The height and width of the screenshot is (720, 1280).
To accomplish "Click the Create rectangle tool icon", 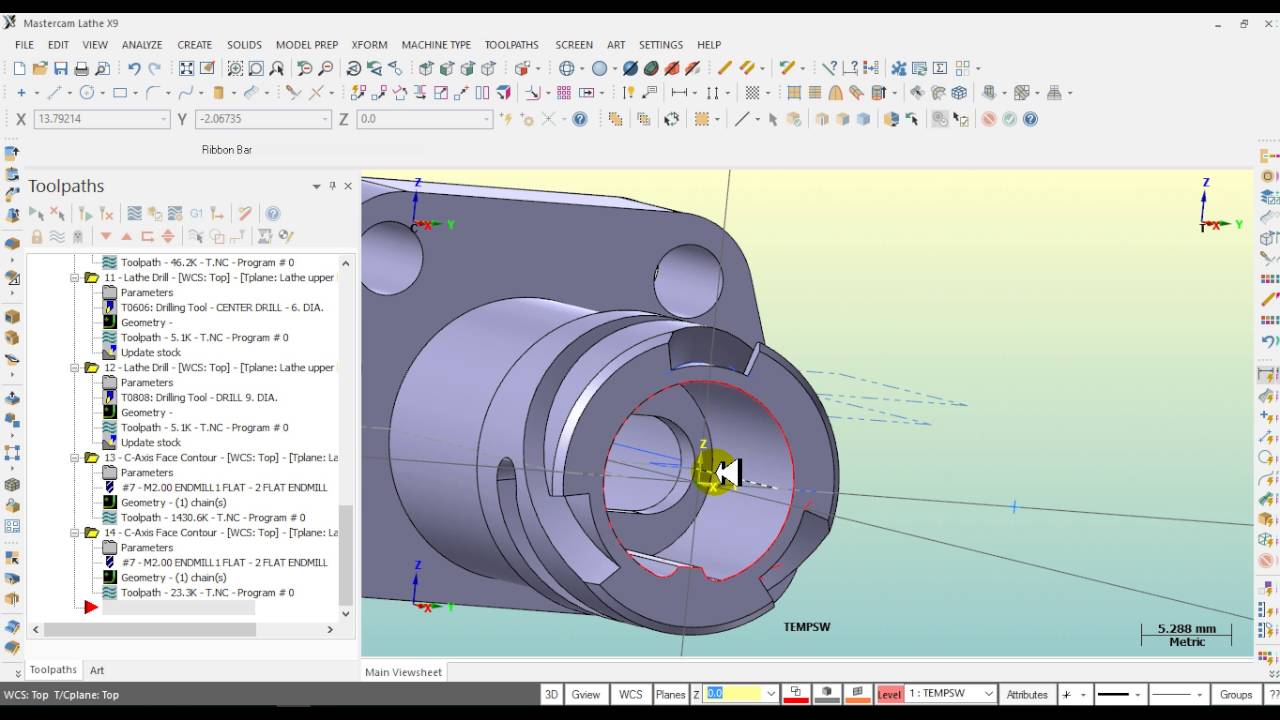I will [x=120, y=93].
